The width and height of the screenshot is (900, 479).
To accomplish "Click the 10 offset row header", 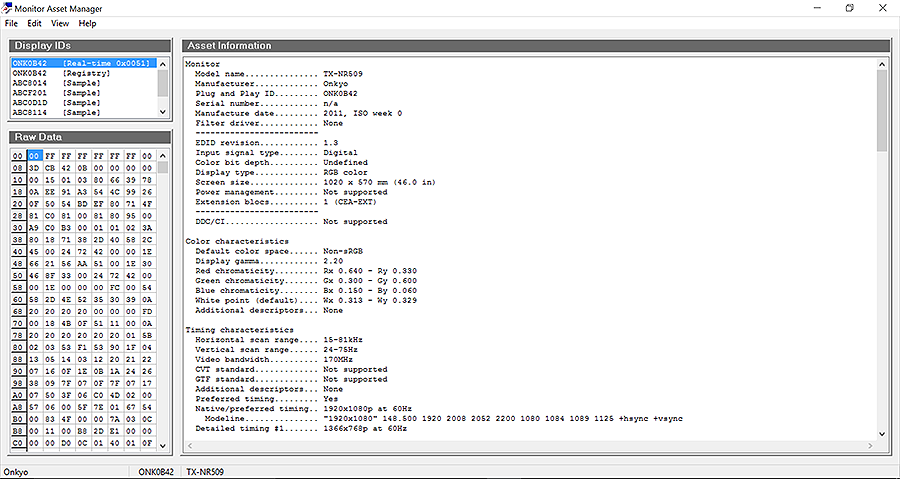I will pos(18,180).
